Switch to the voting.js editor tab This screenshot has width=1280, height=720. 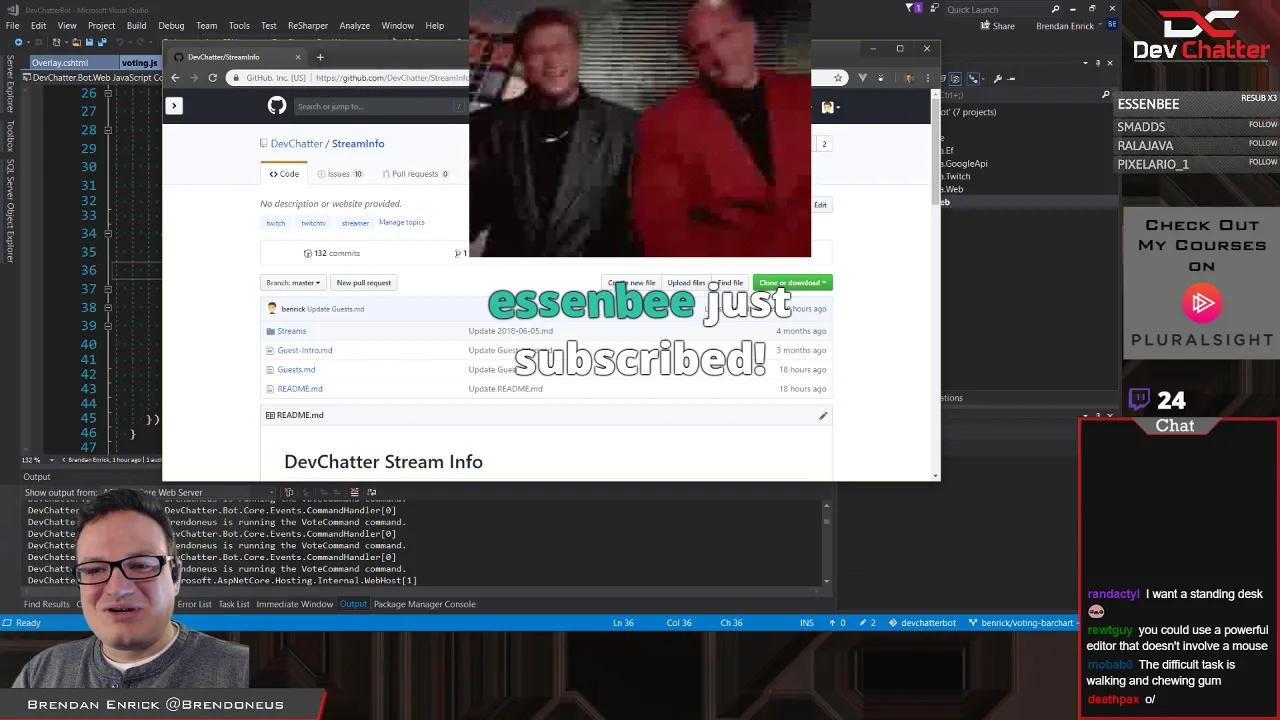coord(139,63)
